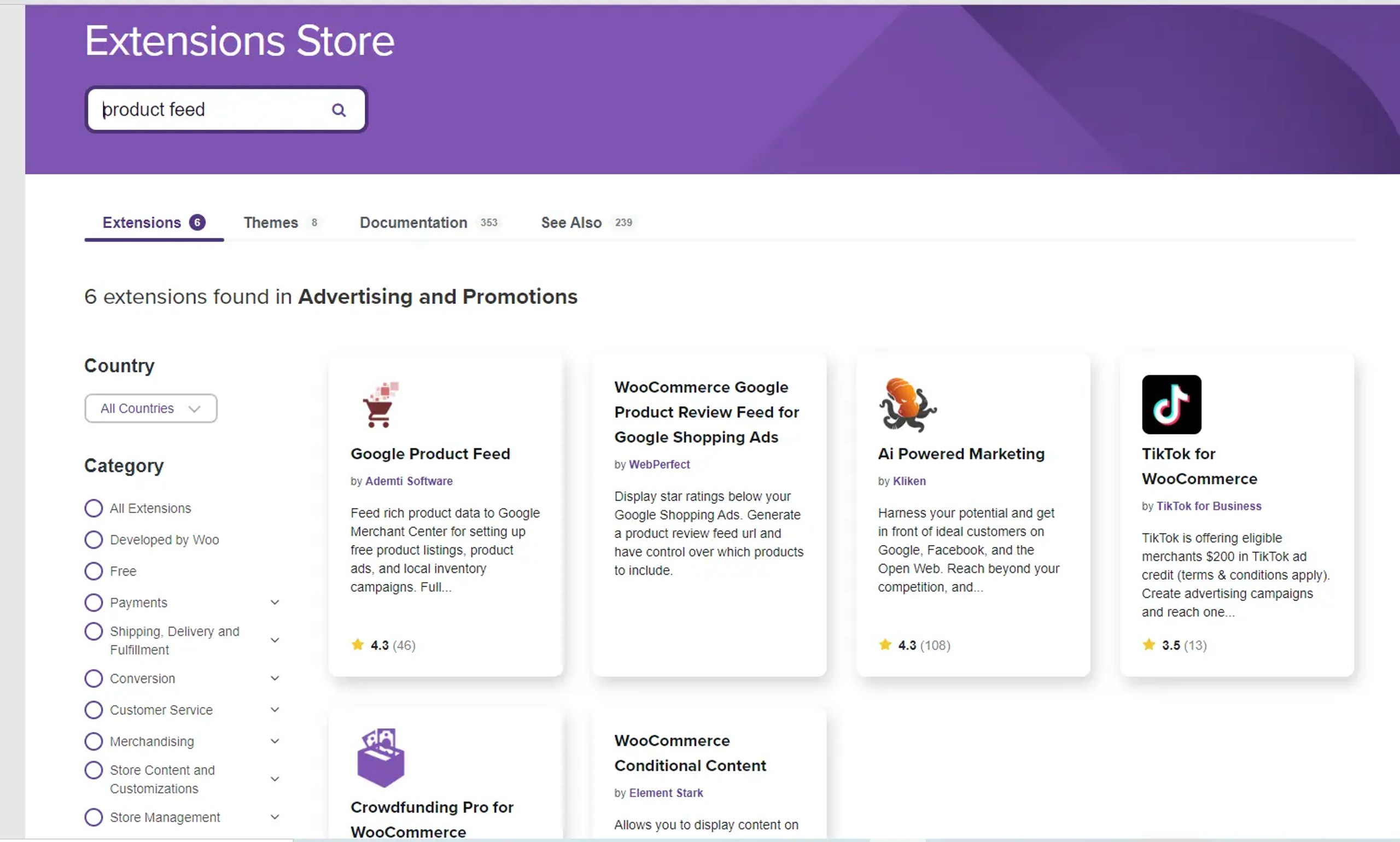This screenshot has height=842, width=1400.
Task: Click the star rating on Ai Powered Marketing
Action: point(885,645)
